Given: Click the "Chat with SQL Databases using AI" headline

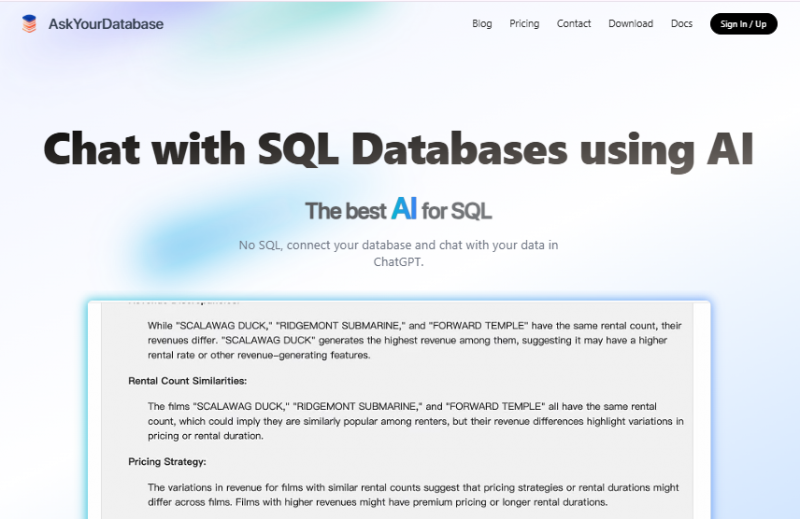Looking at the screenshot, I should [x=398, y=148].
